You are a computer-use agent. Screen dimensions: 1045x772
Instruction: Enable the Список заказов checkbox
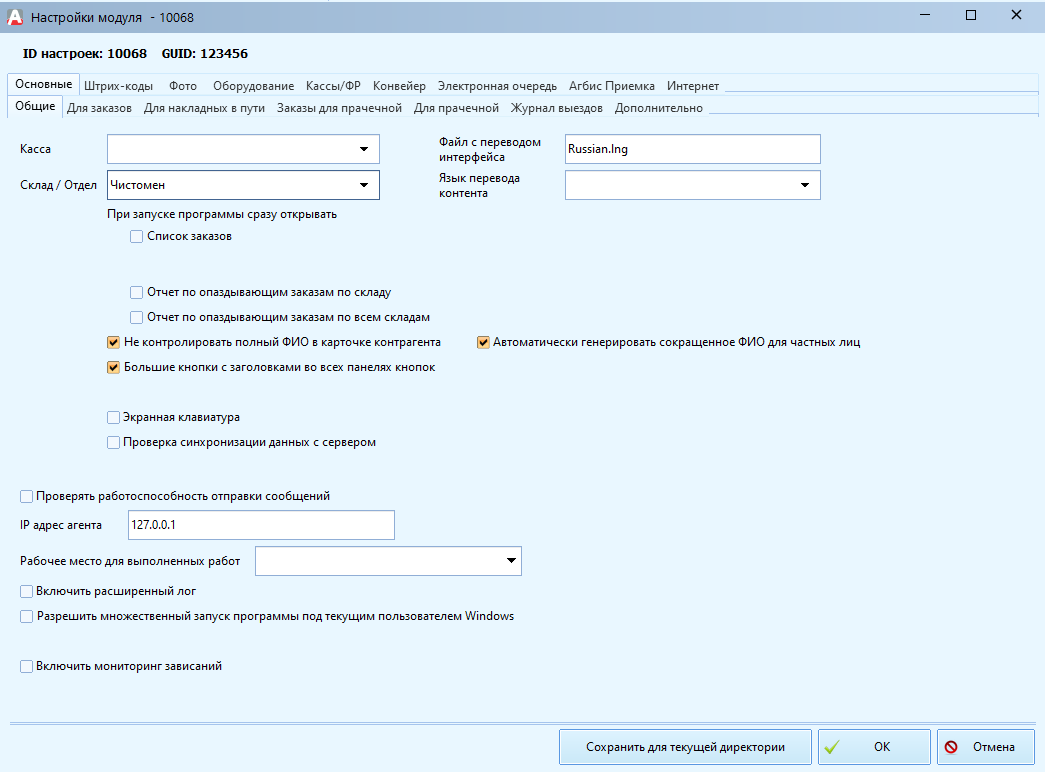click(x=137, y=237)
